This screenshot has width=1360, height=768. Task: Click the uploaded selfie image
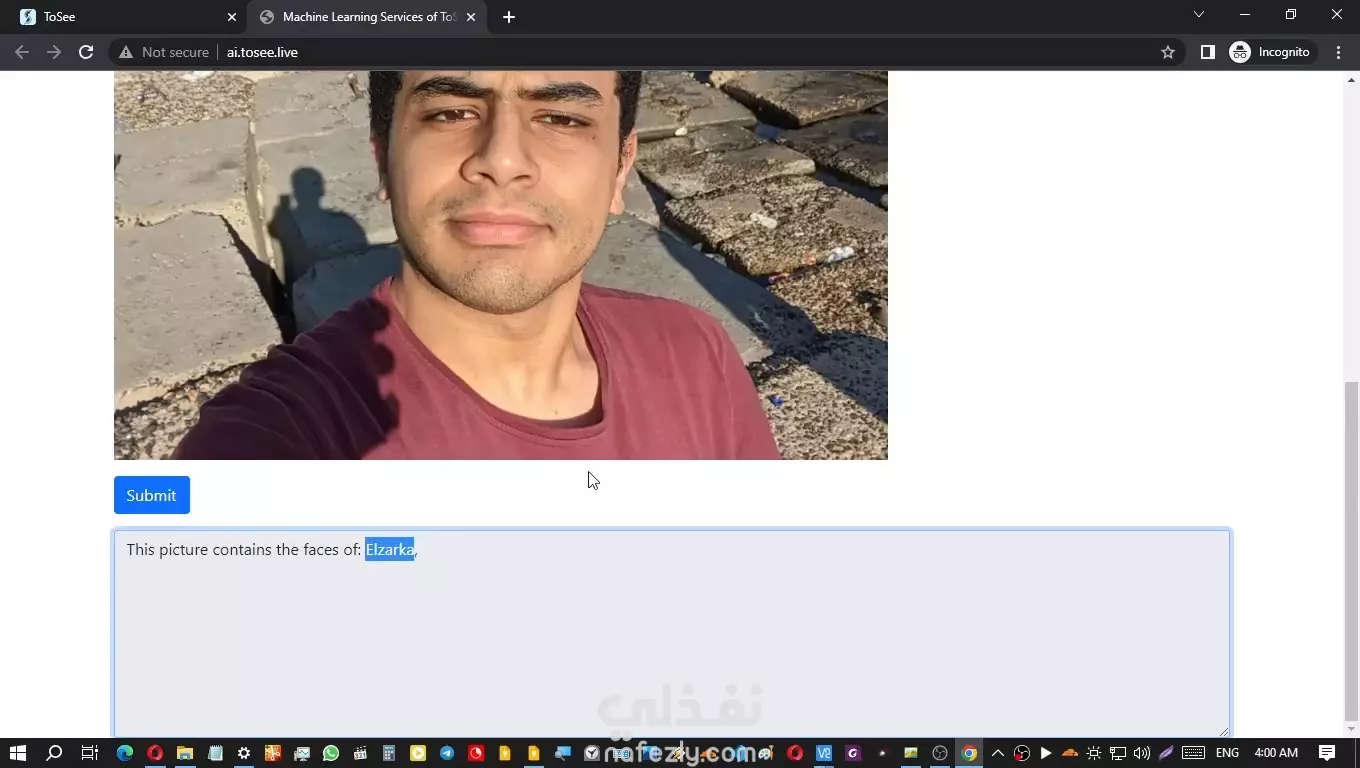click(x=501, y=265)
